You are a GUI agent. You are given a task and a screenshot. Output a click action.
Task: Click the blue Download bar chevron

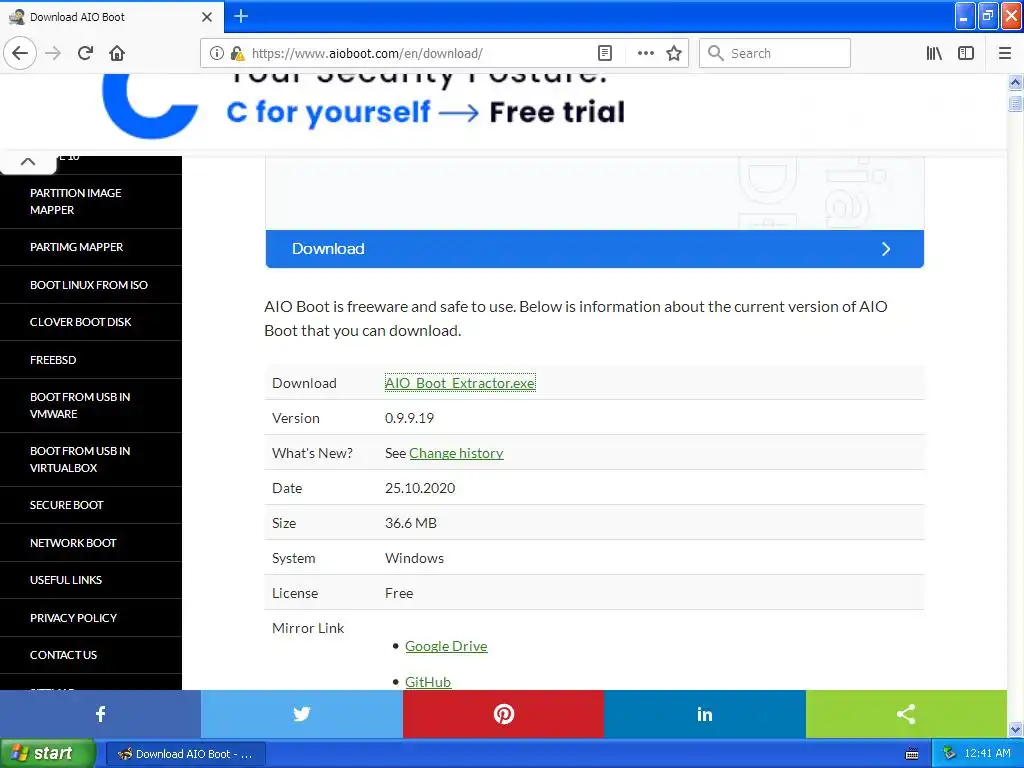tap(886, 249)
